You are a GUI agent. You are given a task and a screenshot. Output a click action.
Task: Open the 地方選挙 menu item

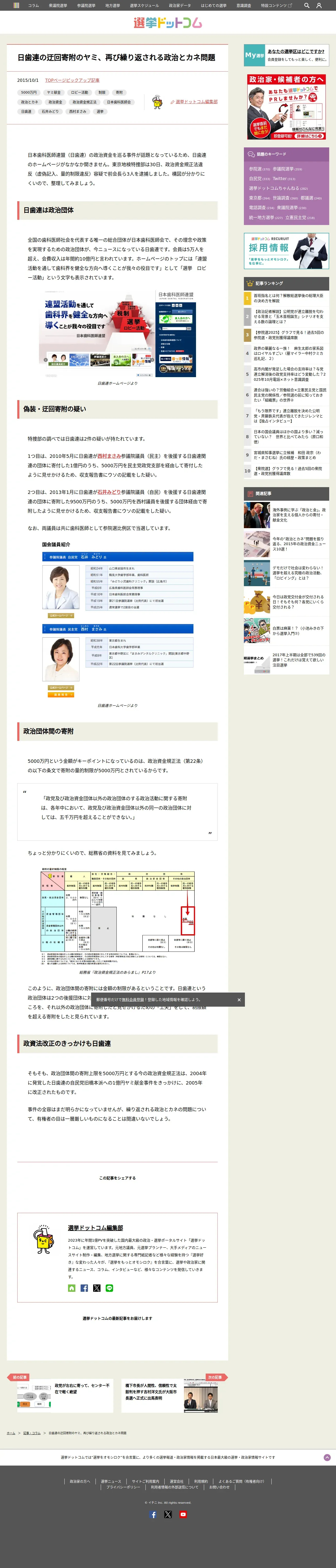pyautogui.click(x=113, y=5)
